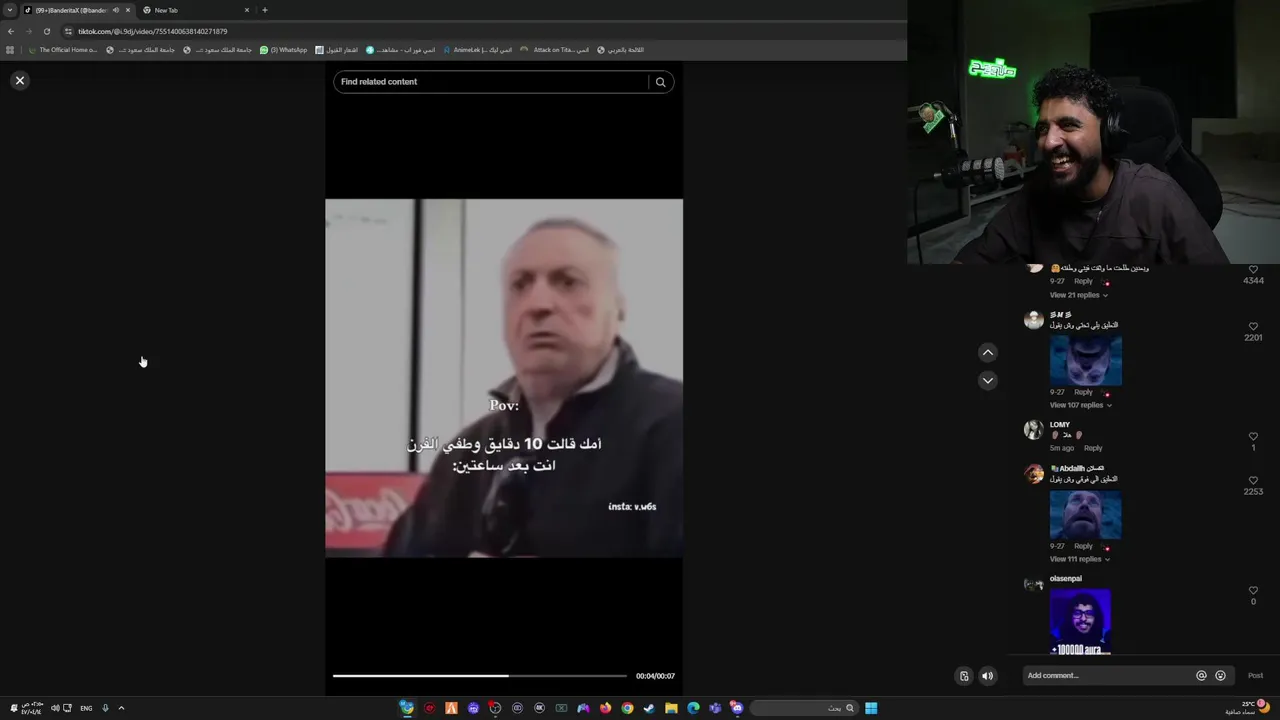The image size is (1280, 720).
Task: Seek using the video progress bar
Action: (480, 676)
